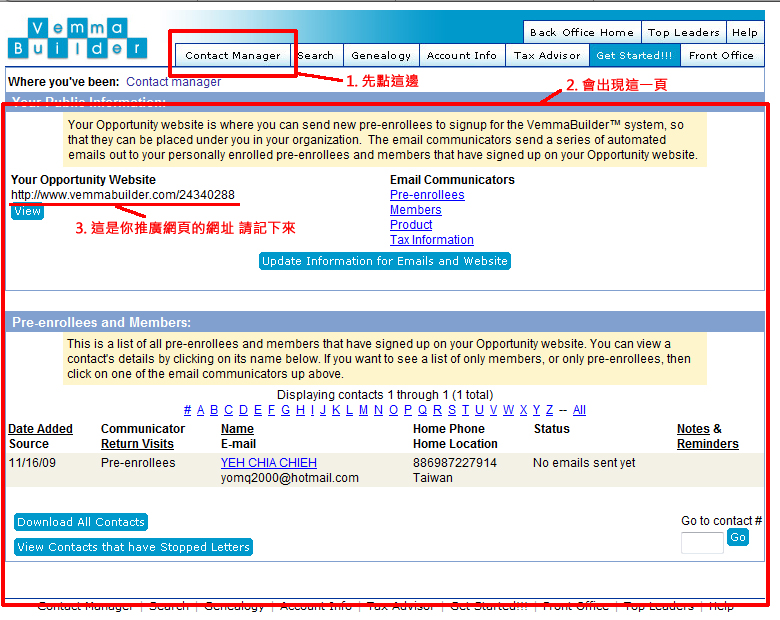This screenshot has width=780, height=620.
Task: Click the 886987227914 phone number
Action: 455,462
